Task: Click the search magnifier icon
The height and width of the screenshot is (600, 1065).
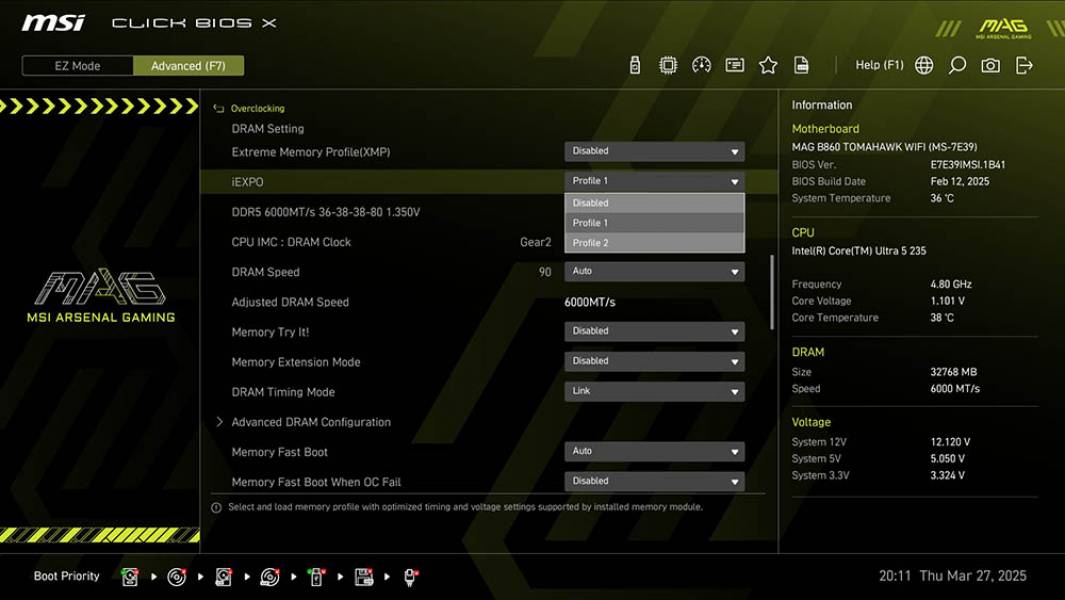Action: [x=957, y=65]
